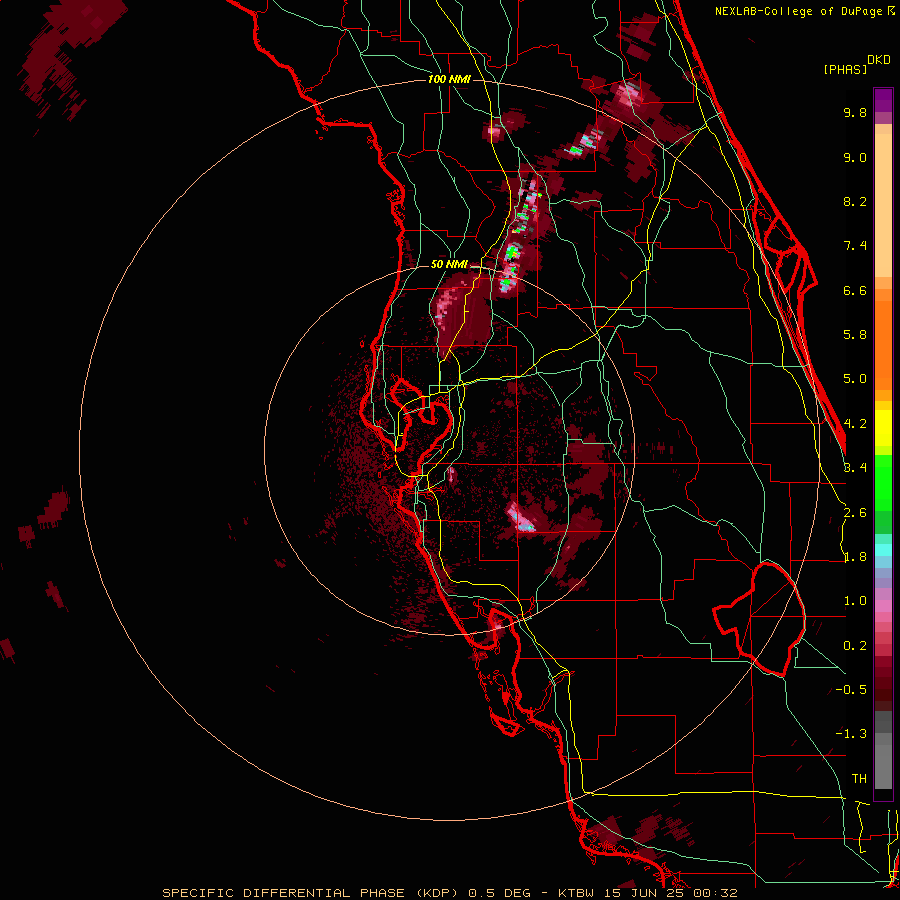Click the 7.4 value on the color scale

[x=855, y=246]
